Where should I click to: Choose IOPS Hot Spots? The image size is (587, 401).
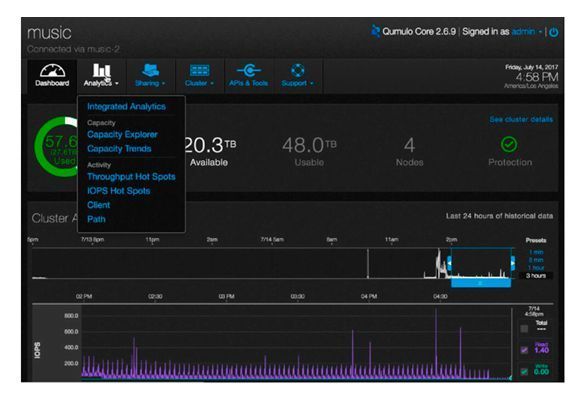click(x=118, y=191)
